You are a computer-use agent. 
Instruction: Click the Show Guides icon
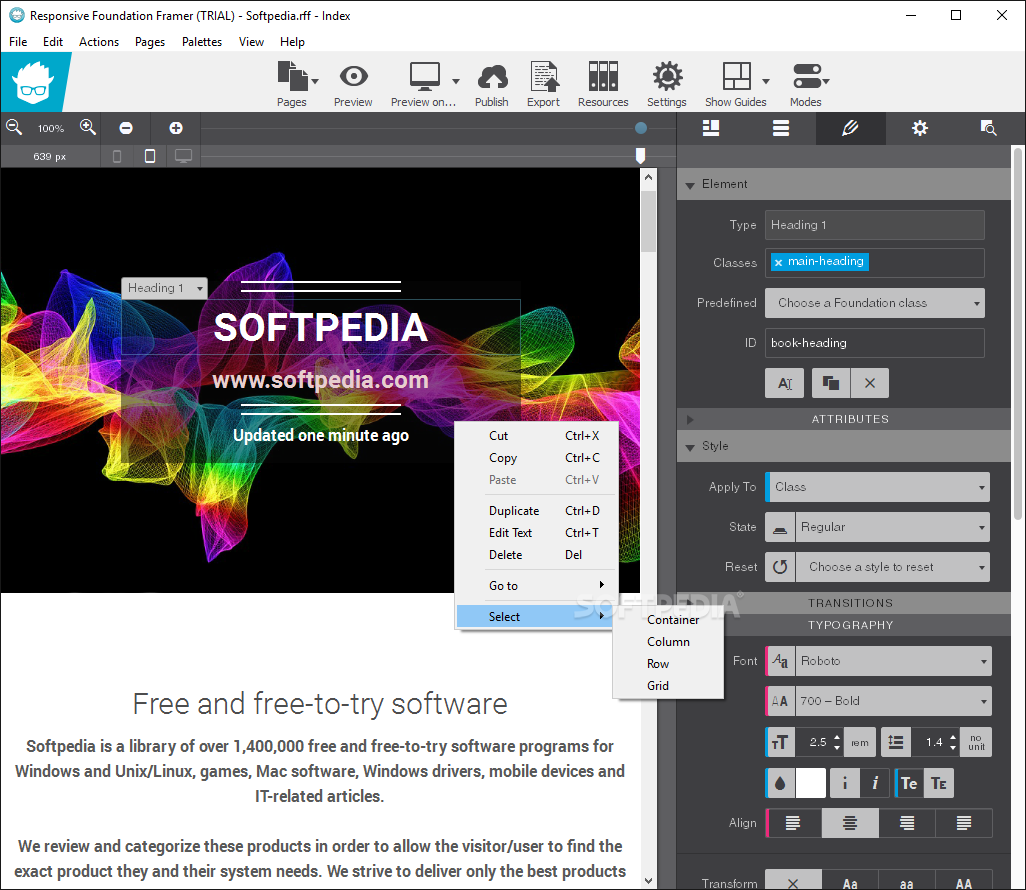pyautogui.click(x=736, y=77)
